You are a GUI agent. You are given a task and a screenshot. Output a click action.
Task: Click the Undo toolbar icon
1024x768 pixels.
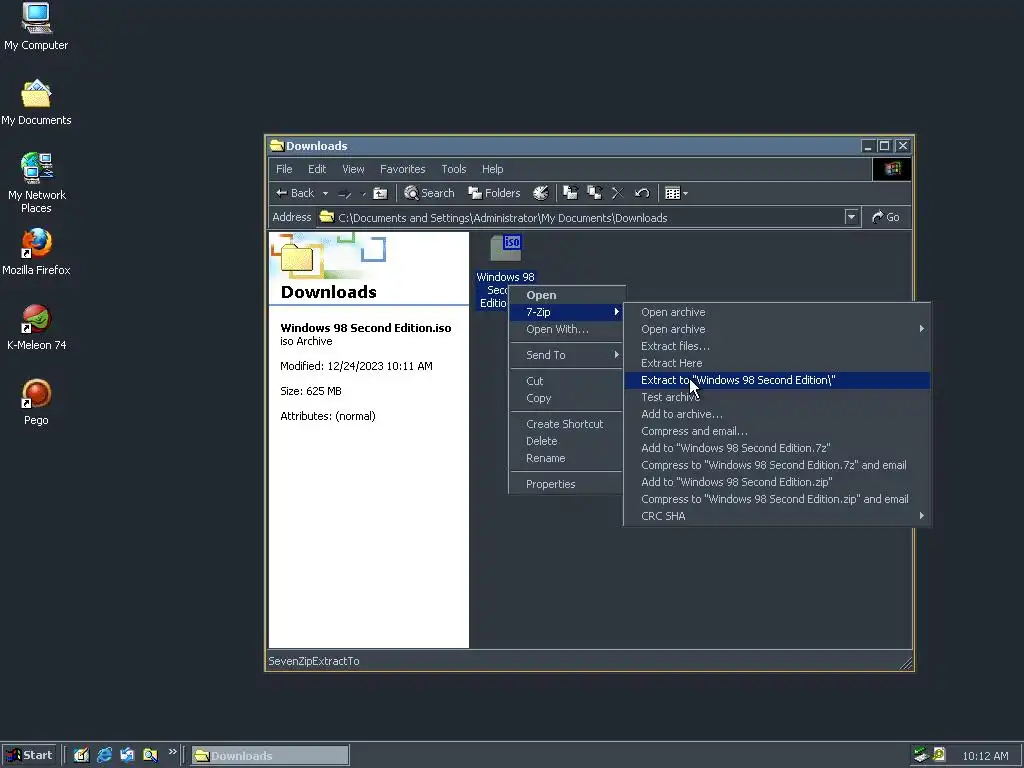pyautogui.click(x=642, y=193)
